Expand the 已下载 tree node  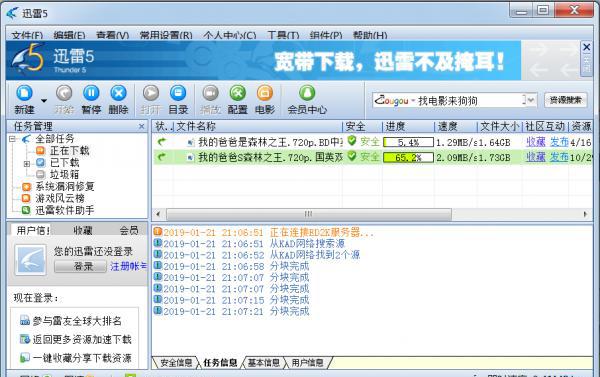(27, 163)
